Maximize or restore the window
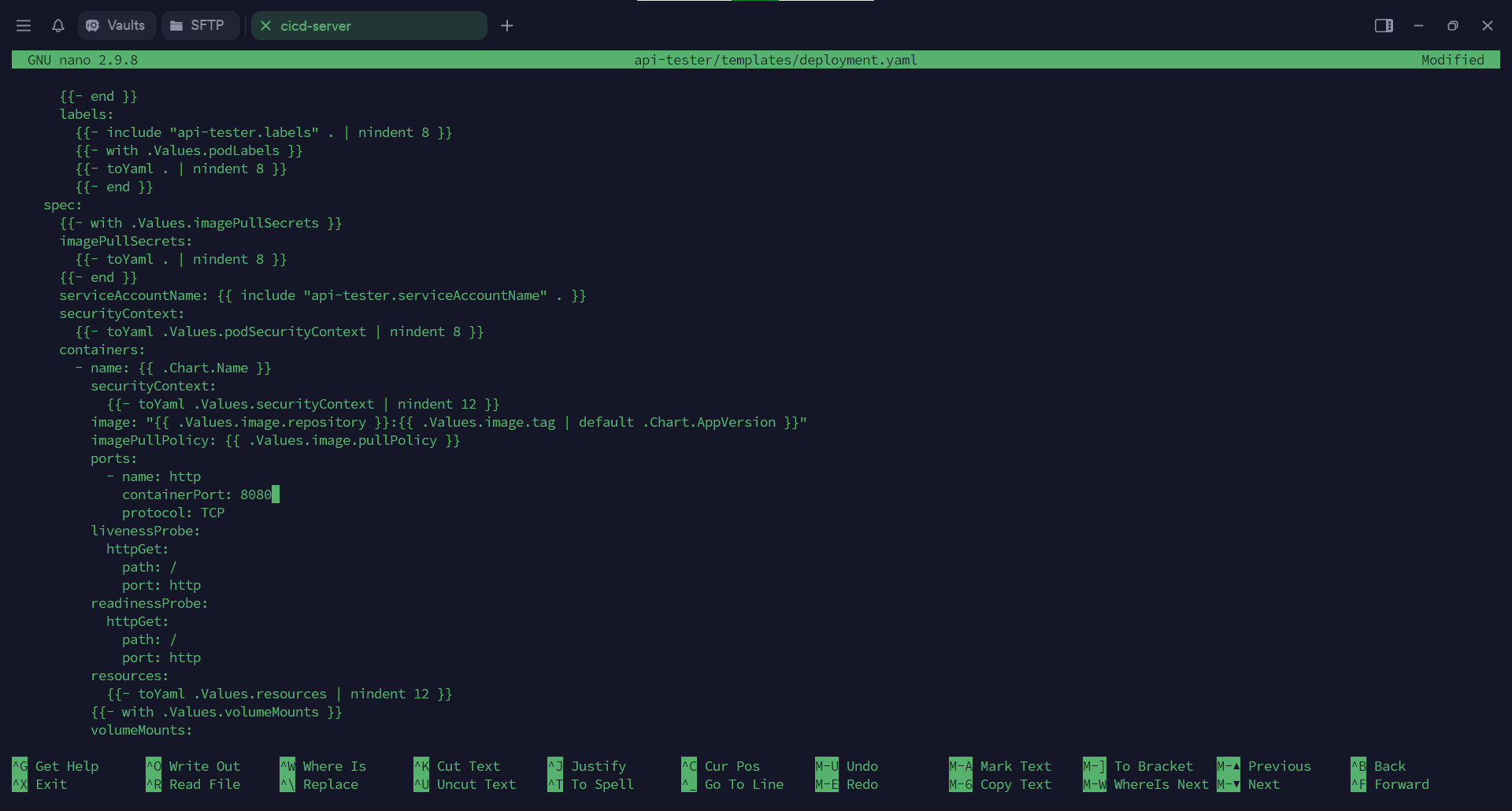 (x=1453, y=26)
